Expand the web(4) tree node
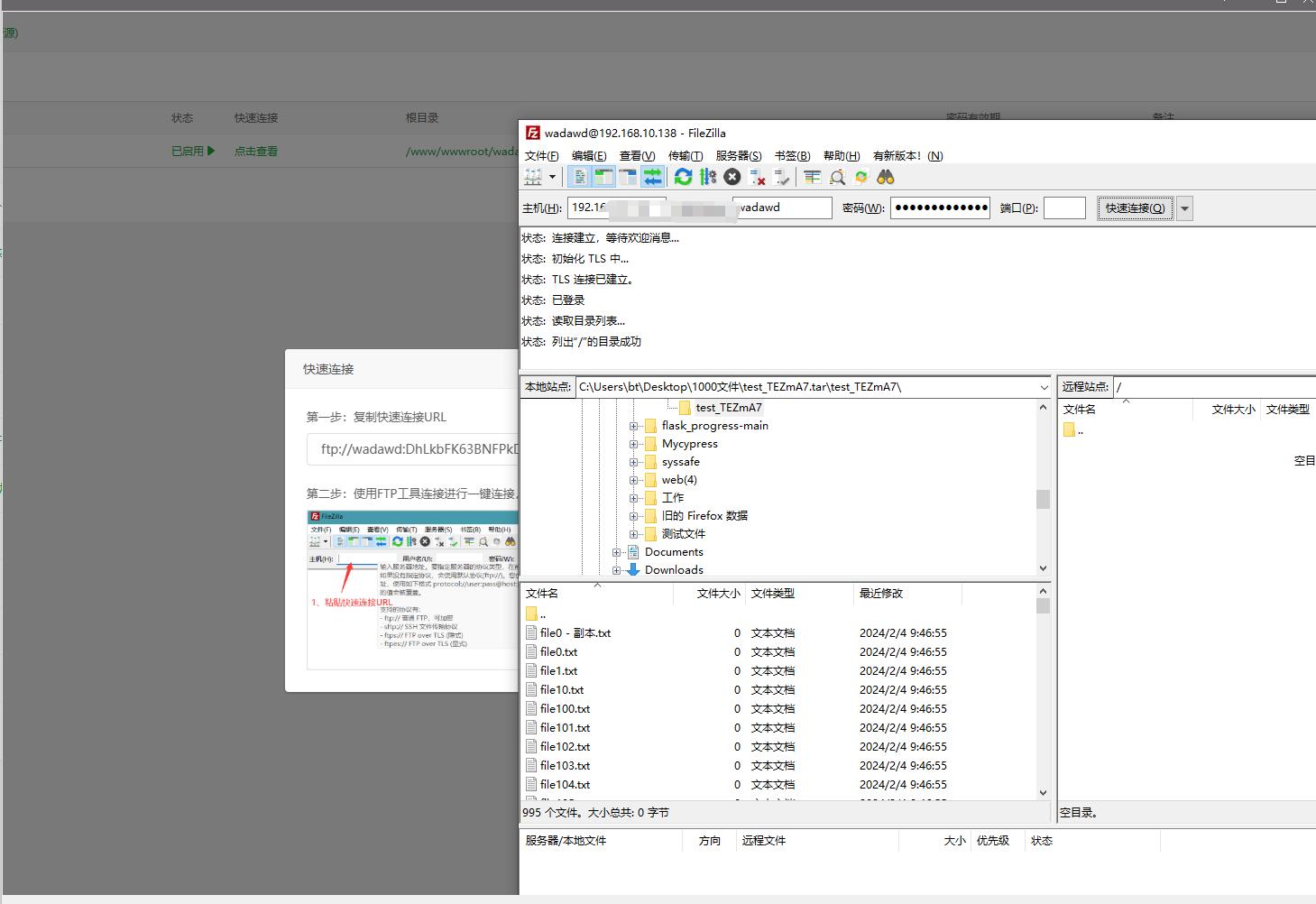 pyautogui.click(x=633, y=480)
